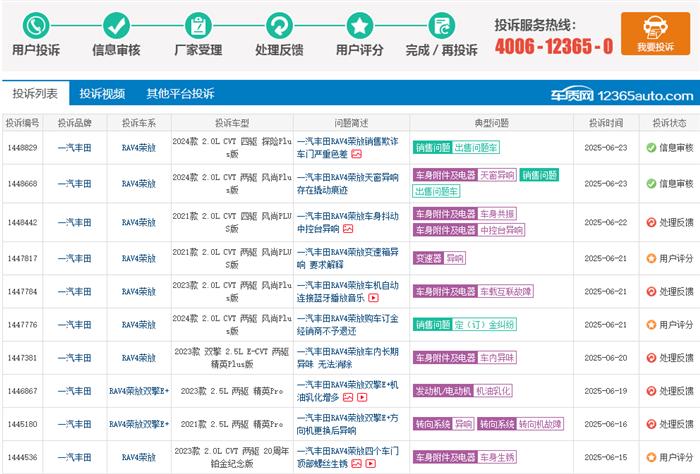This screenshot has height=474, width=700.
Task: Switch to the 投诉视频 tab
Action: (102, 93)
